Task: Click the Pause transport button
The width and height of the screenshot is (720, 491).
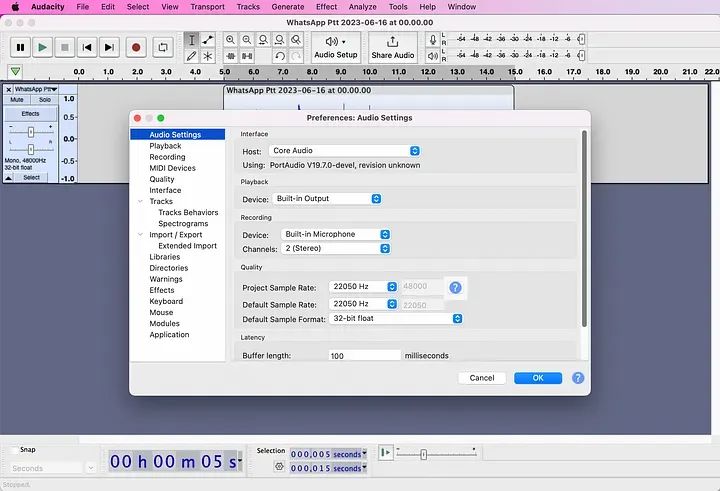Action: click(20, 47)
